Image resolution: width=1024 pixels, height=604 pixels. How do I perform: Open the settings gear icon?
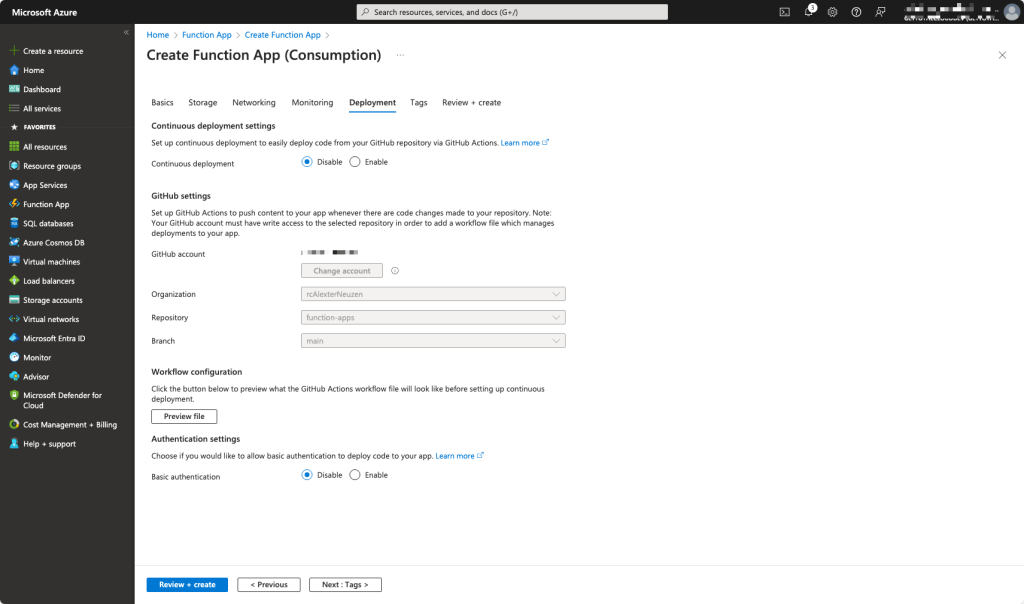coord(832,12)
